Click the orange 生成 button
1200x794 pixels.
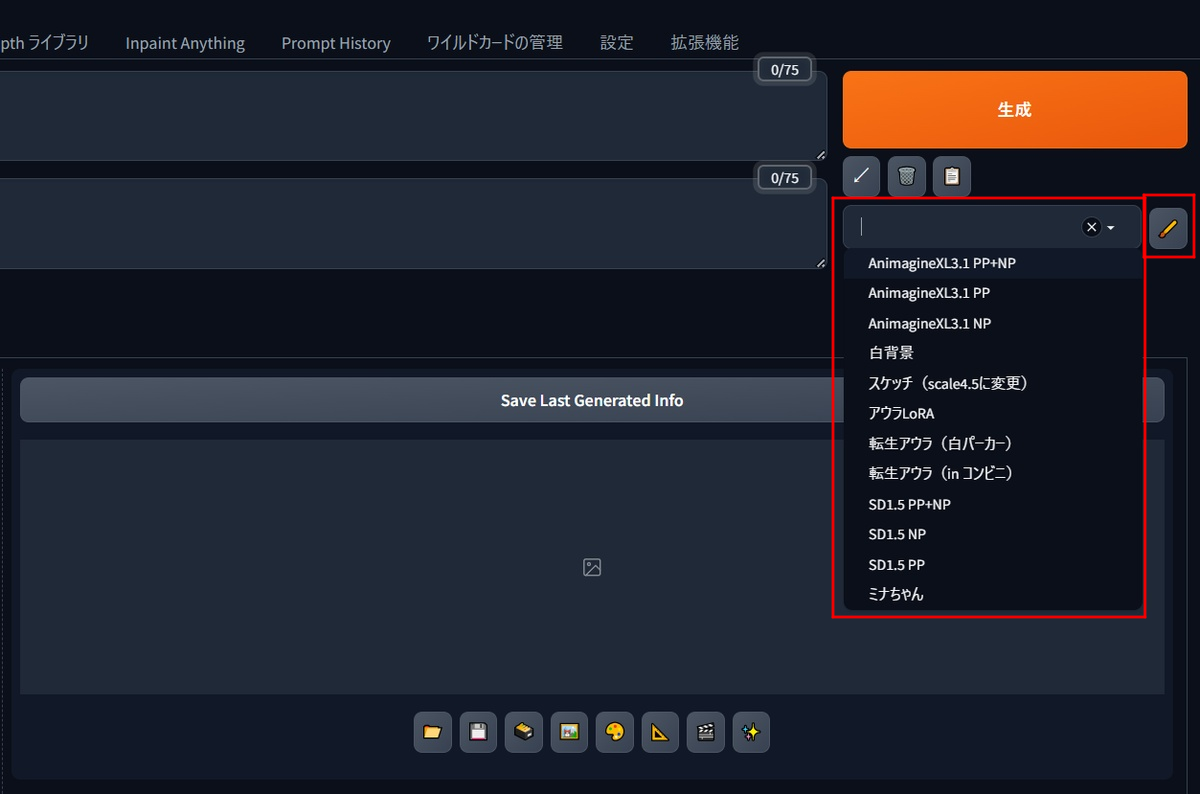pos(1015,110)
